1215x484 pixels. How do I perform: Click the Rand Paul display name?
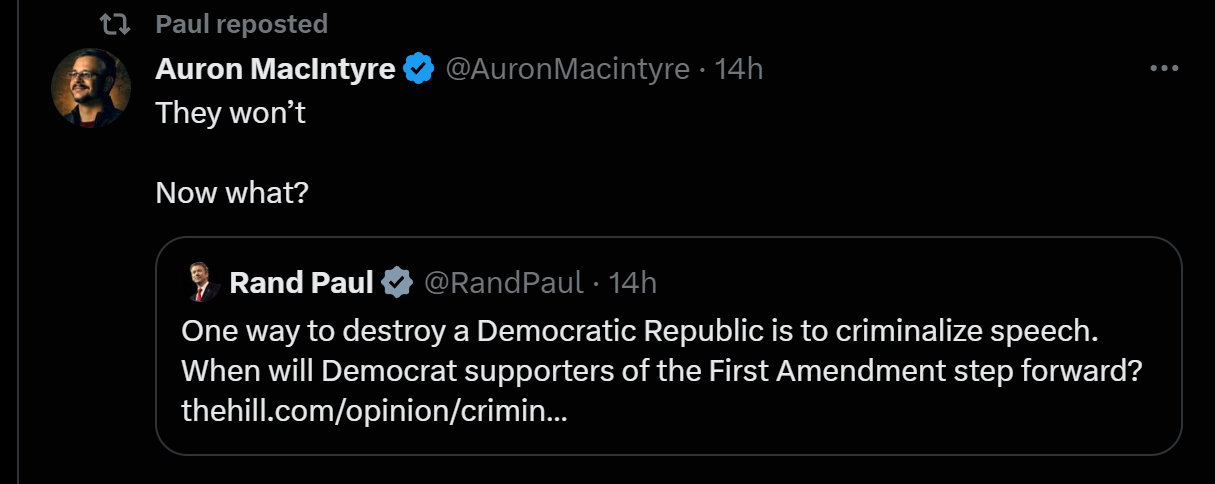pos(301,283)
